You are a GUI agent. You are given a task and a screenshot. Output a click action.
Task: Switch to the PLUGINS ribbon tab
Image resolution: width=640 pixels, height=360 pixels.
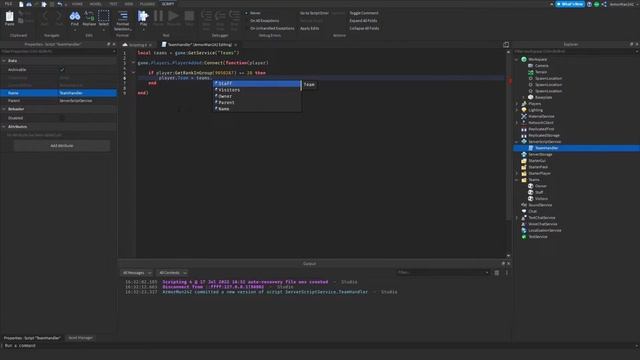[x=147, y=4]
